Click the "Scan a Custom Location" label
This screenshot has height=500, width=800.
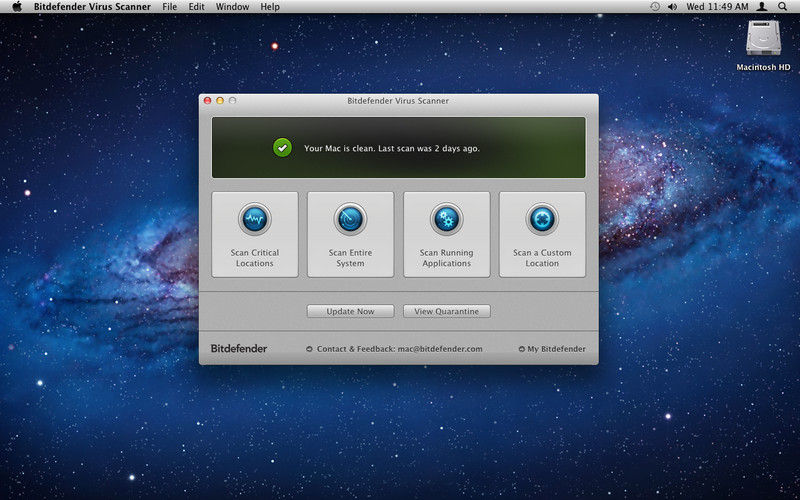click(x=542, y=258)
